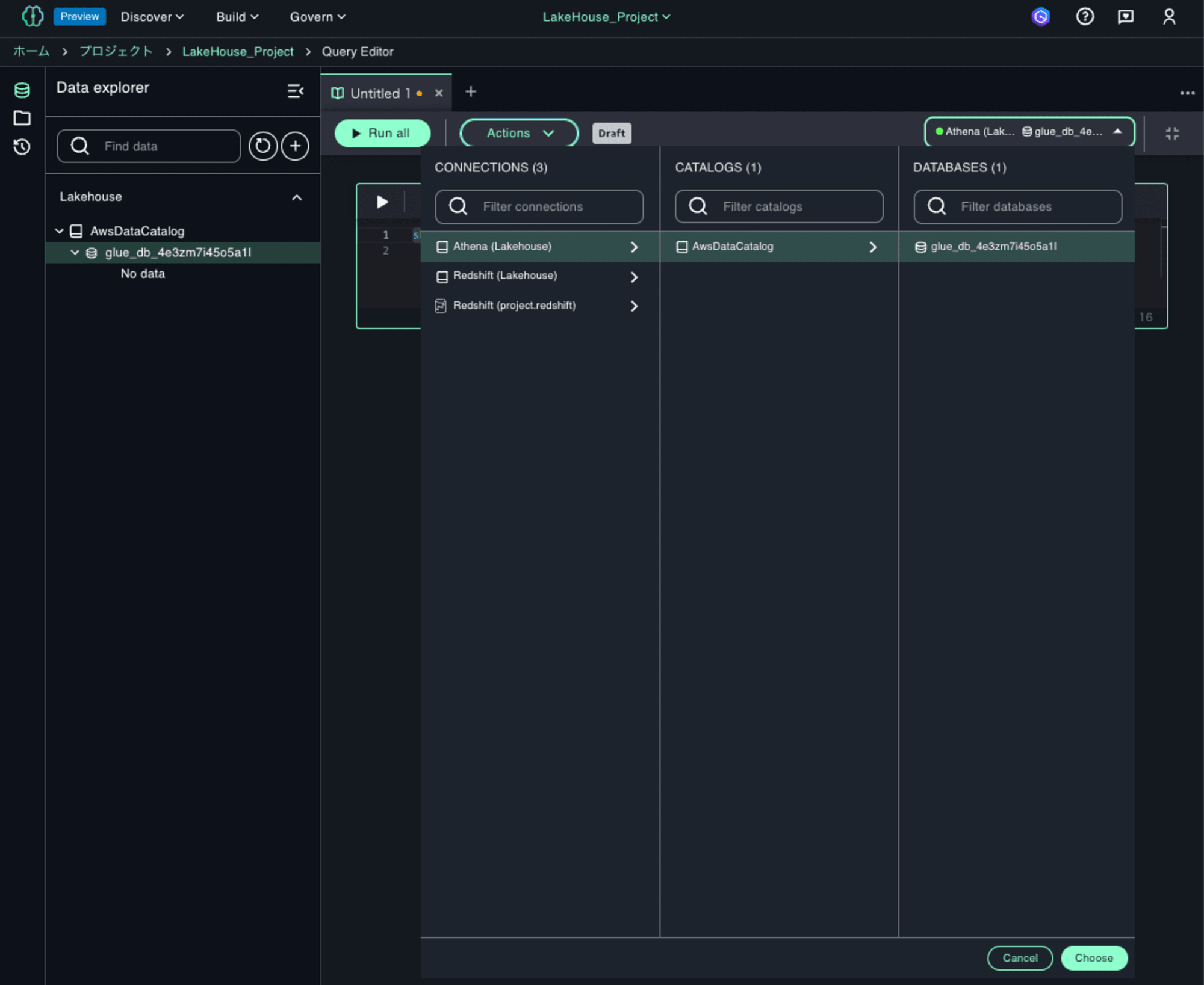Open the Actions dropdown
The width and height of the screenshot is (1204, 985).
[x=520, y=133]
